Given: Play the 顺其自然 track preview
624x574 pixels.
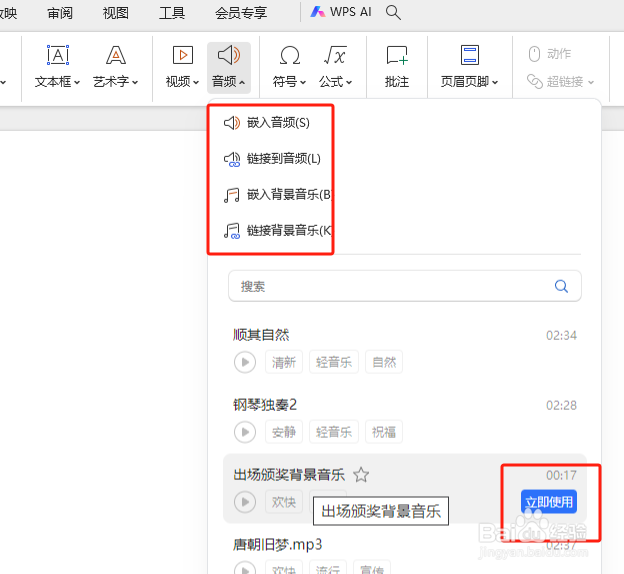Looking at the screenshot, I should [x=245, y=362].
